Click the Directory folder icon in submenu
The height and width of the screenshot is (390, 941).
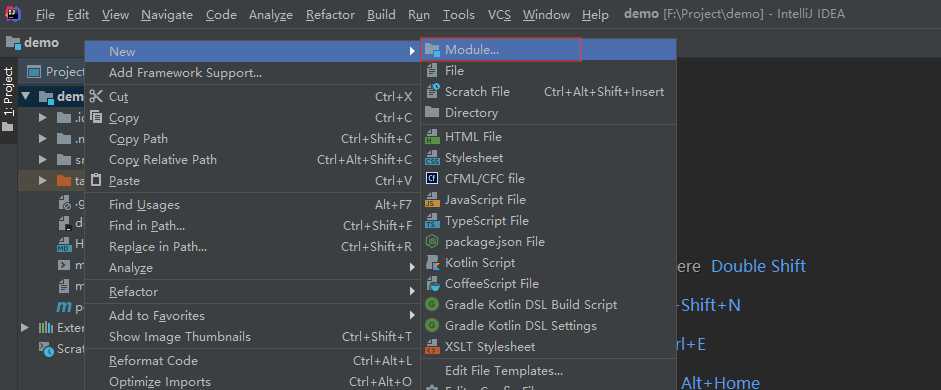[x=432, y=112]
